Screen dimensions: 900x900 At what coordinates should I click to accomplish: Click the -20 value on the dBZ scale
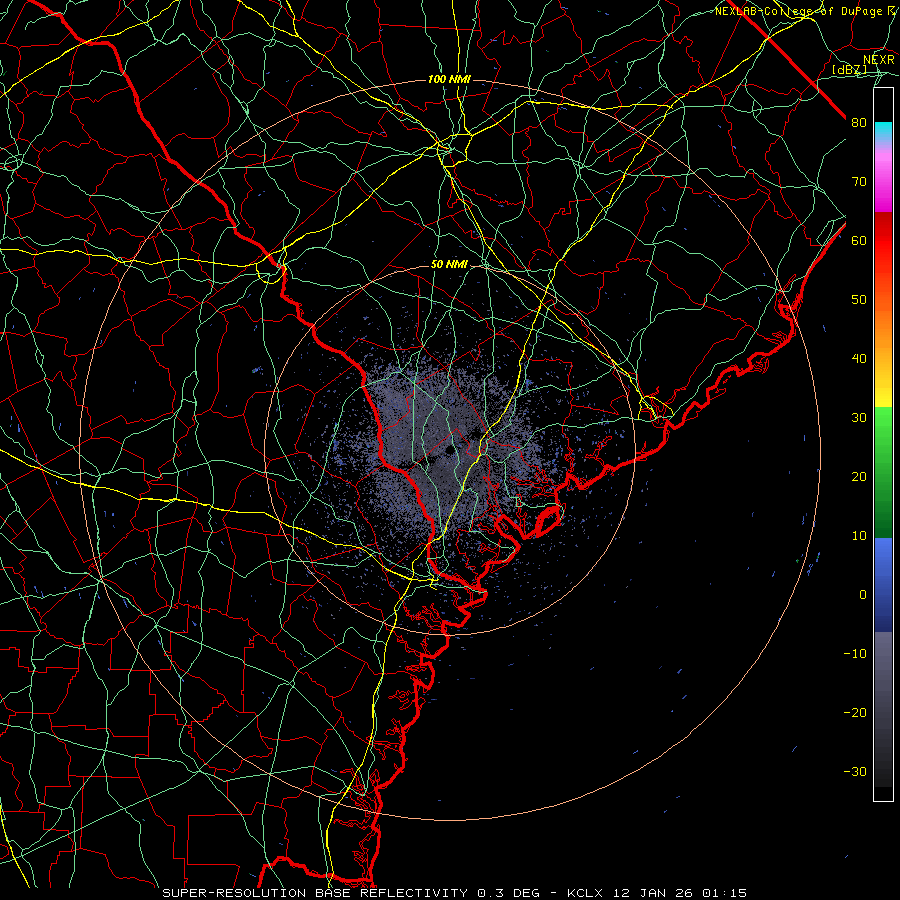(x=855, y=713)
